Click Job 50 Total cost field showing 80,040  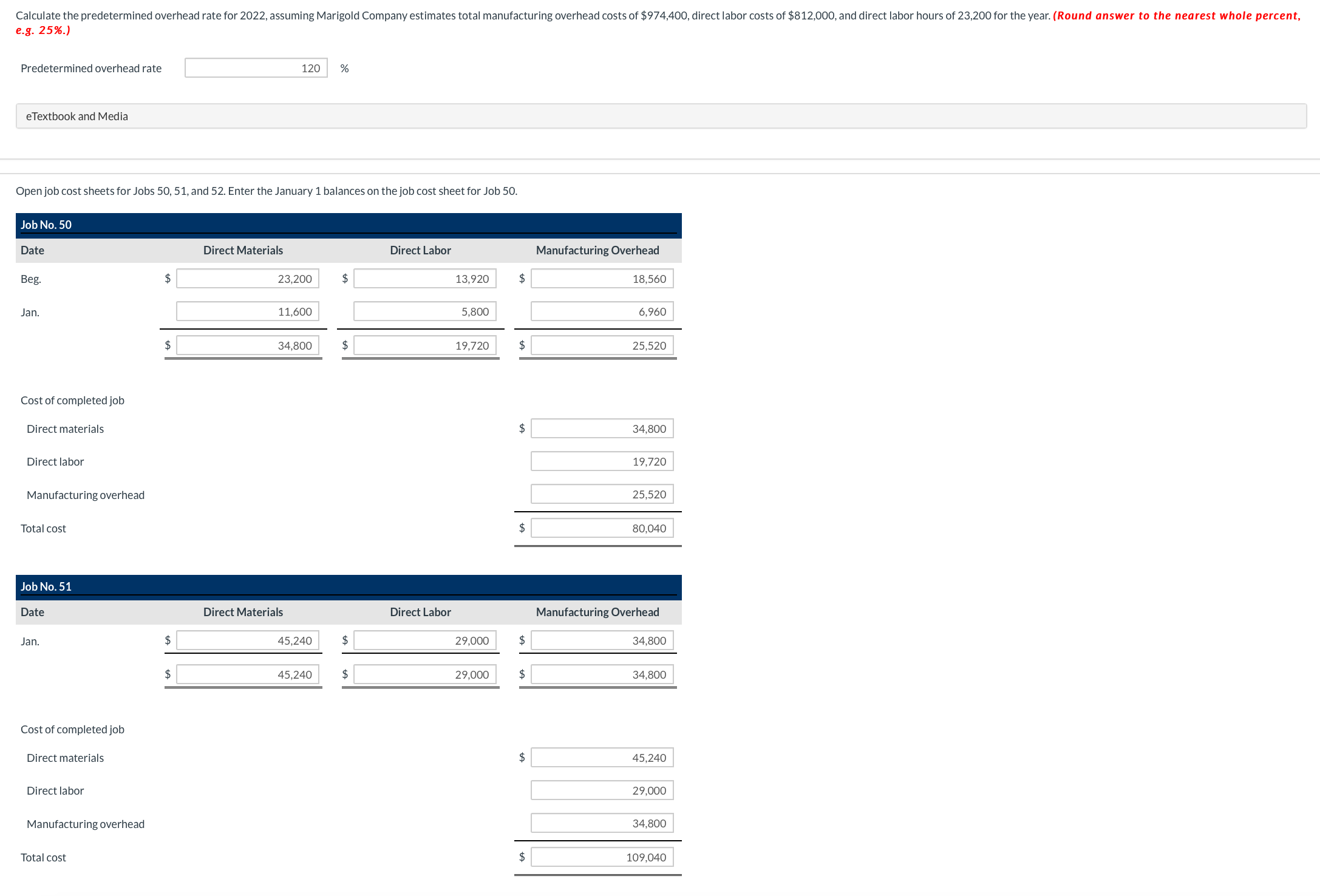(601, 528)
